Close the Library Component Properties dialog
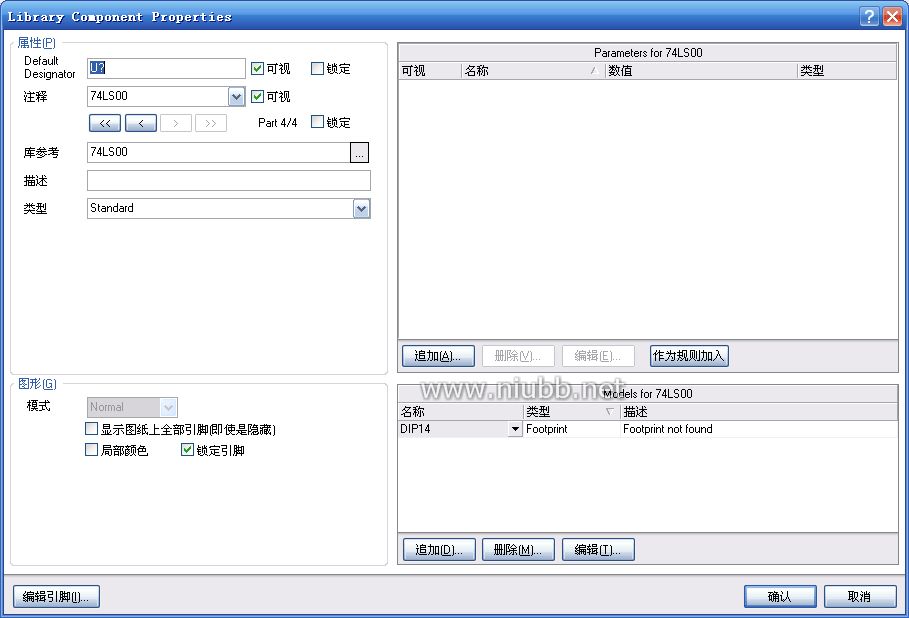This screenshot has height=618, width=909. (x=892, y=16)
